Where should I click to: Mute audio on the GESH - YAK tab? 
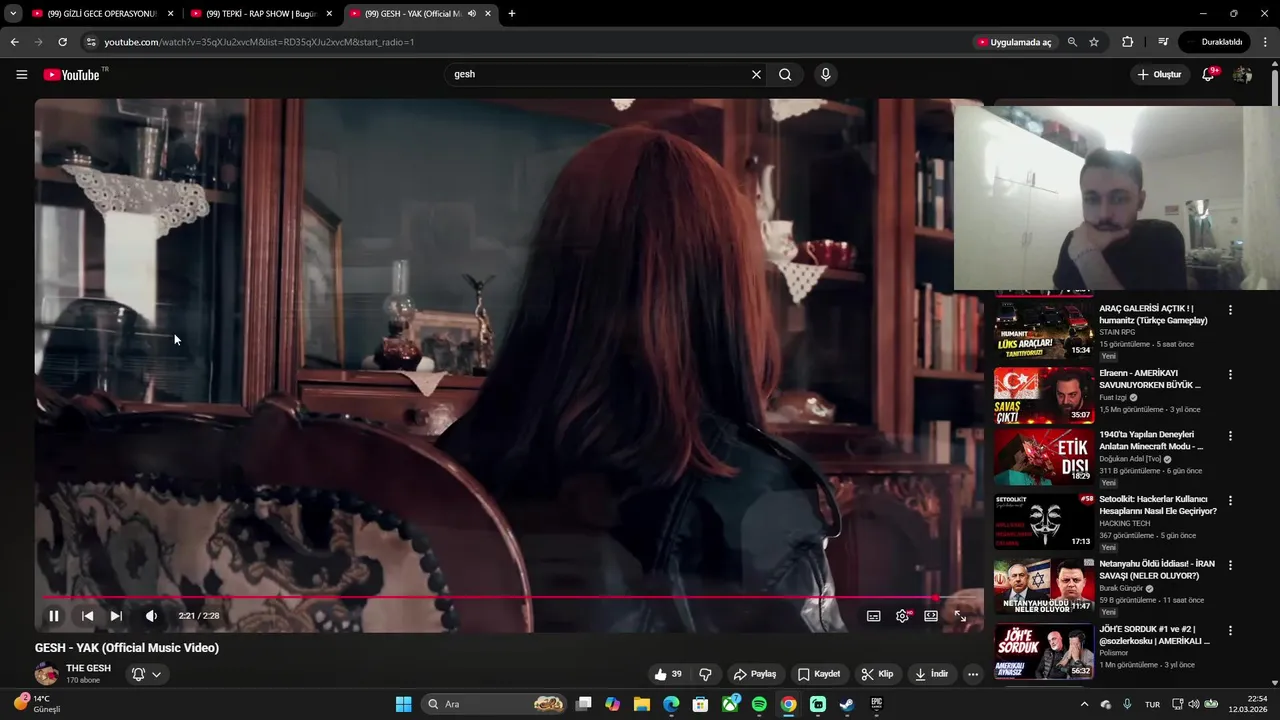pos(472,14)
